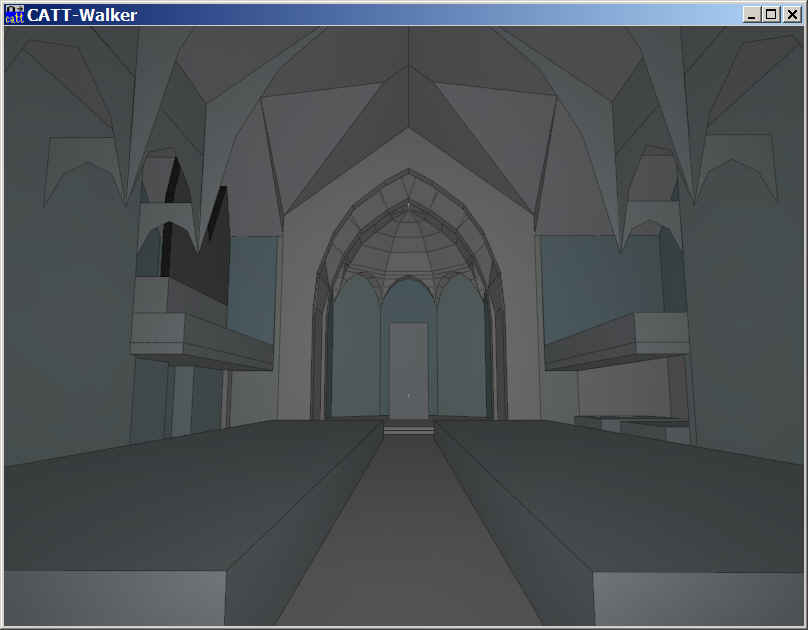Click the CATT-Walker title bar text
This screenshot has height=630, width=808.
point(82,15)
